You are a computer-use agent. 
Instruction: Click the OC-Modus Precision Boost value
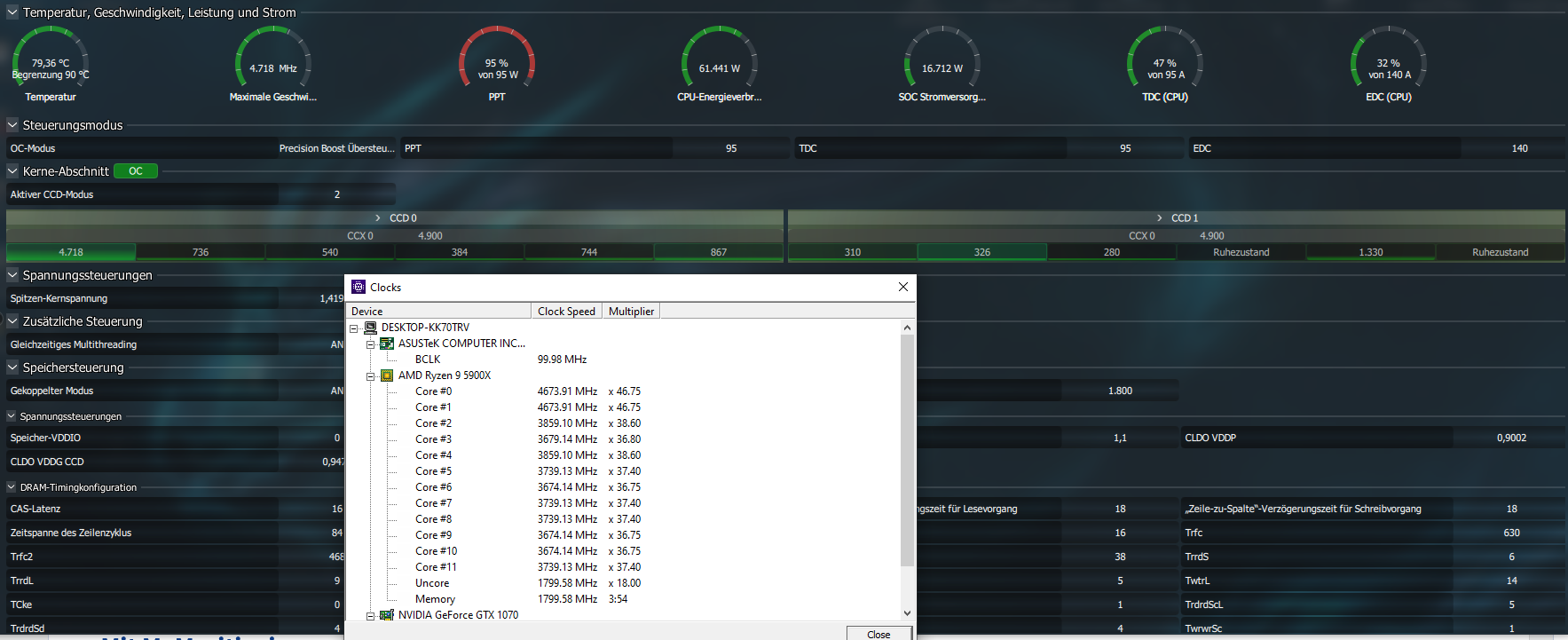(x=336, y=148)
